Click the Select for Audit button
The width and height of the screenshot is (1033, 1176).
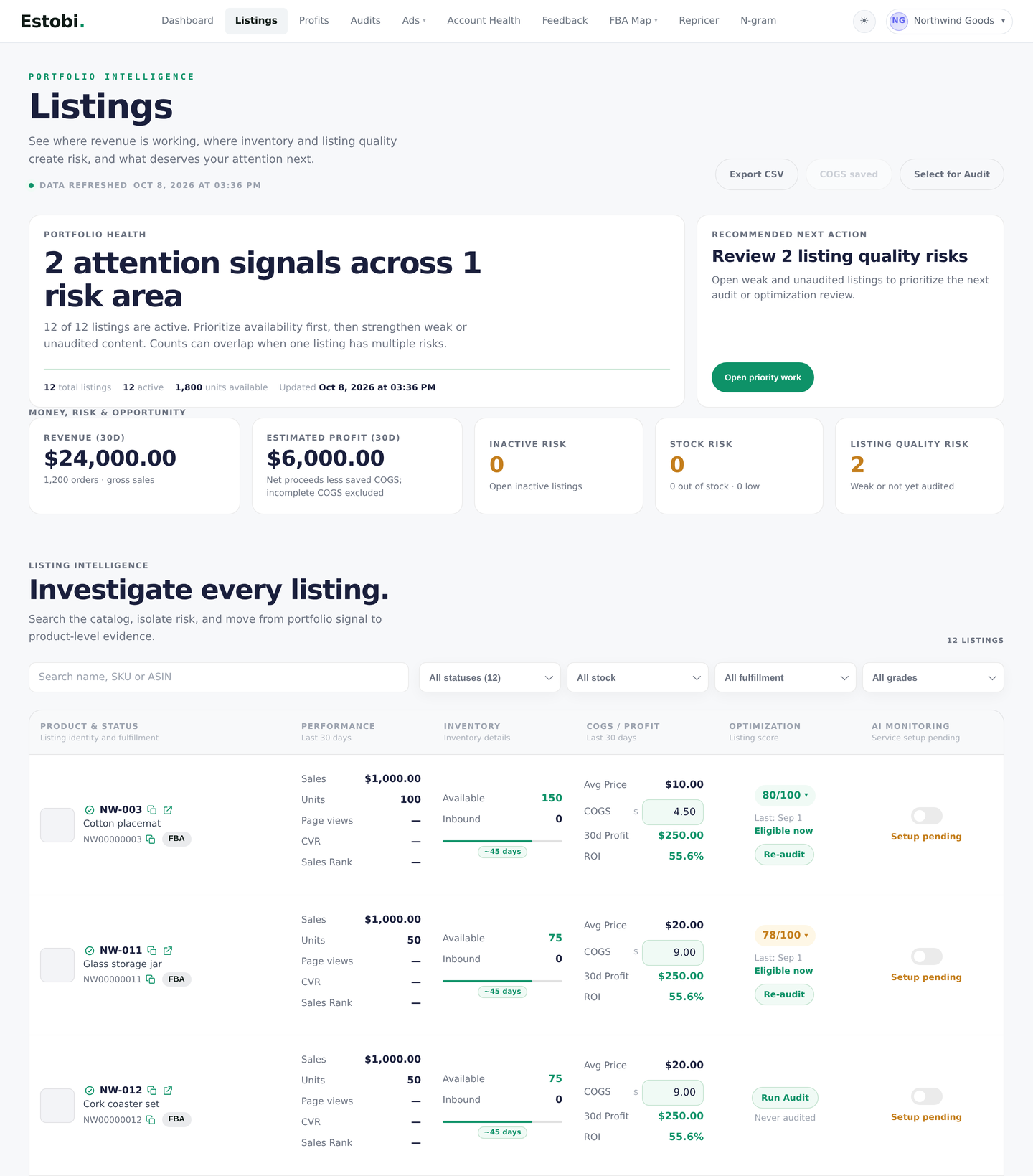point(952,174)
